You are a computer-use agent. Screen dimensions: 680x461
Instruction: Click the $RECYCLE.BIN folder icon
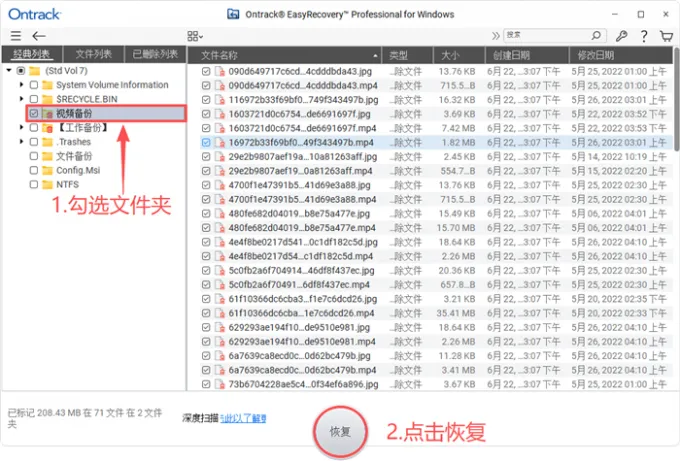tap(47, 99)
